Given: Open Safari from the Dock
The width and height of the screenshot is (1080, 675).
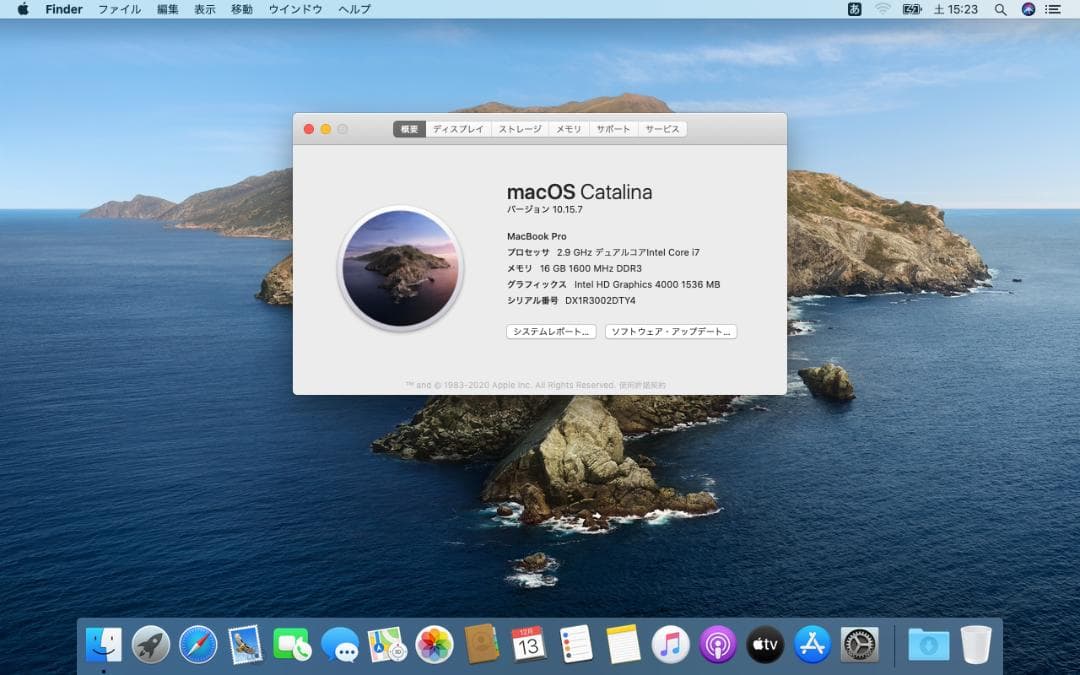Looking at the screenshot, I should point(197,646).
